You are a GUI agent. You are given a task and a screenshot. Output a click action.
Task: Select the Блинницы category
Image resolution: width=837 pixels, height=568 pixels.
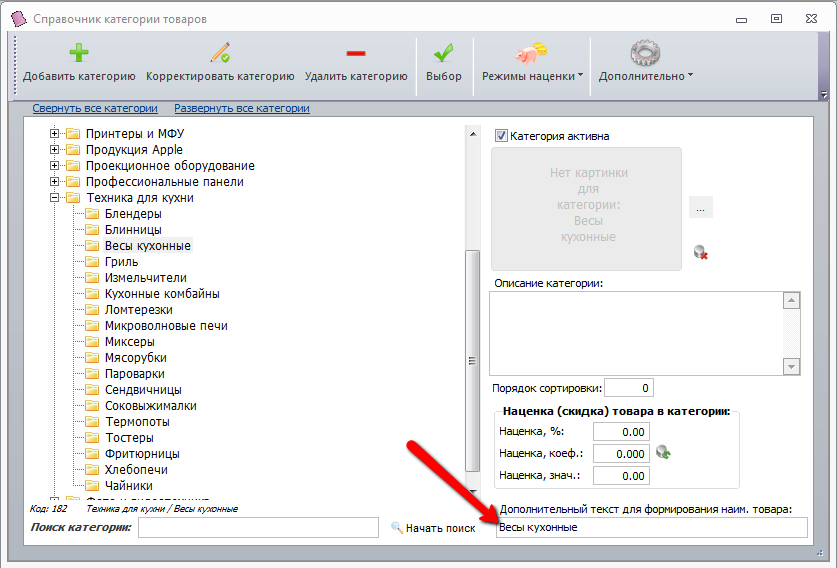(133, 230)
